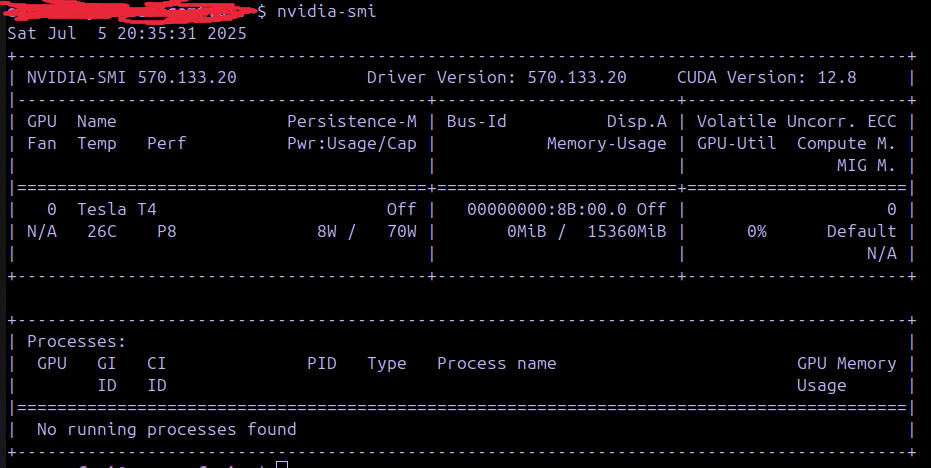Click the P8 performance state value
The height and width of the screenshot is (468, 931).
tap(167, 232)
